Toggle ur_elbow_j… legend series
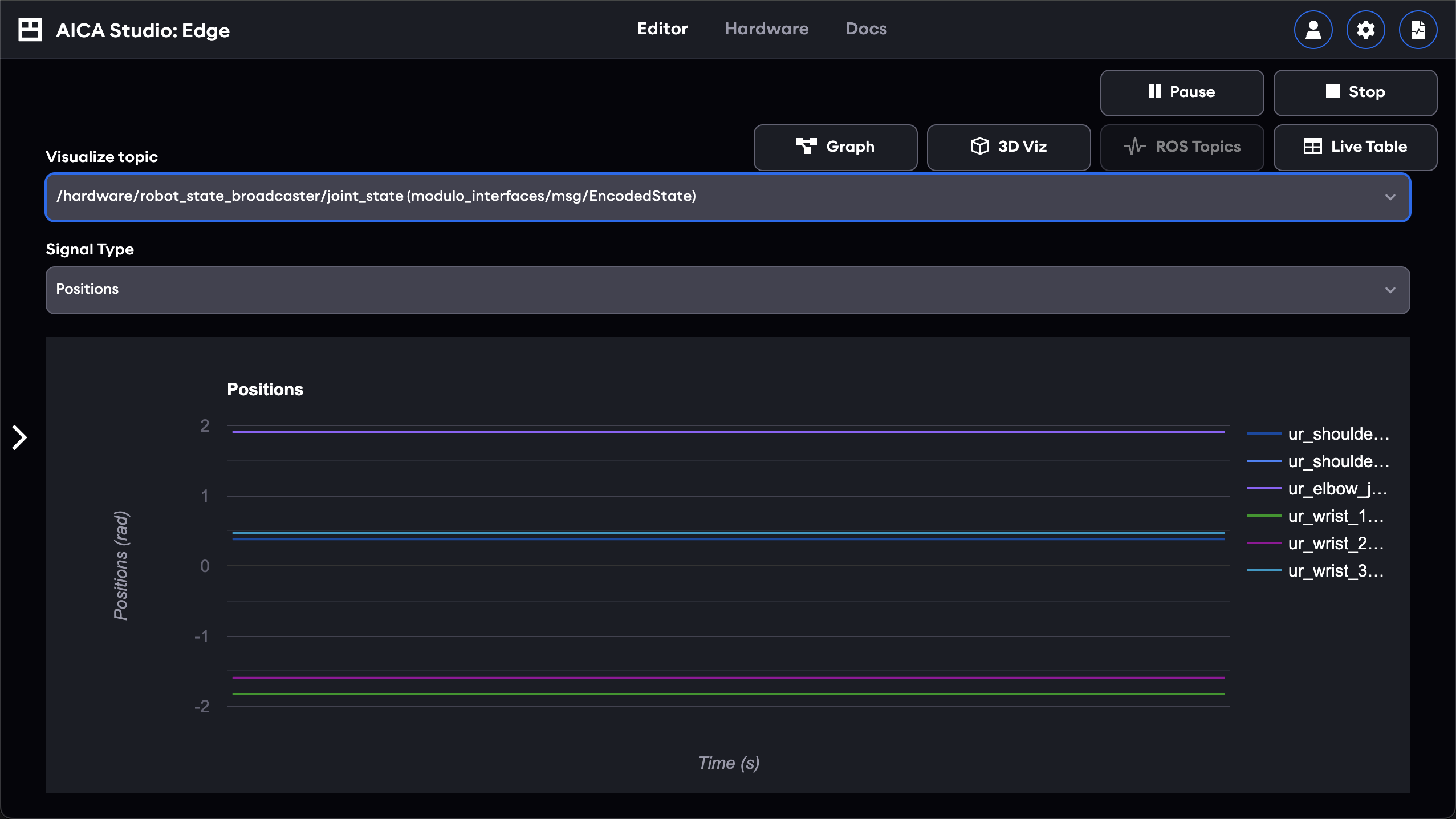 coord(1317,489)
